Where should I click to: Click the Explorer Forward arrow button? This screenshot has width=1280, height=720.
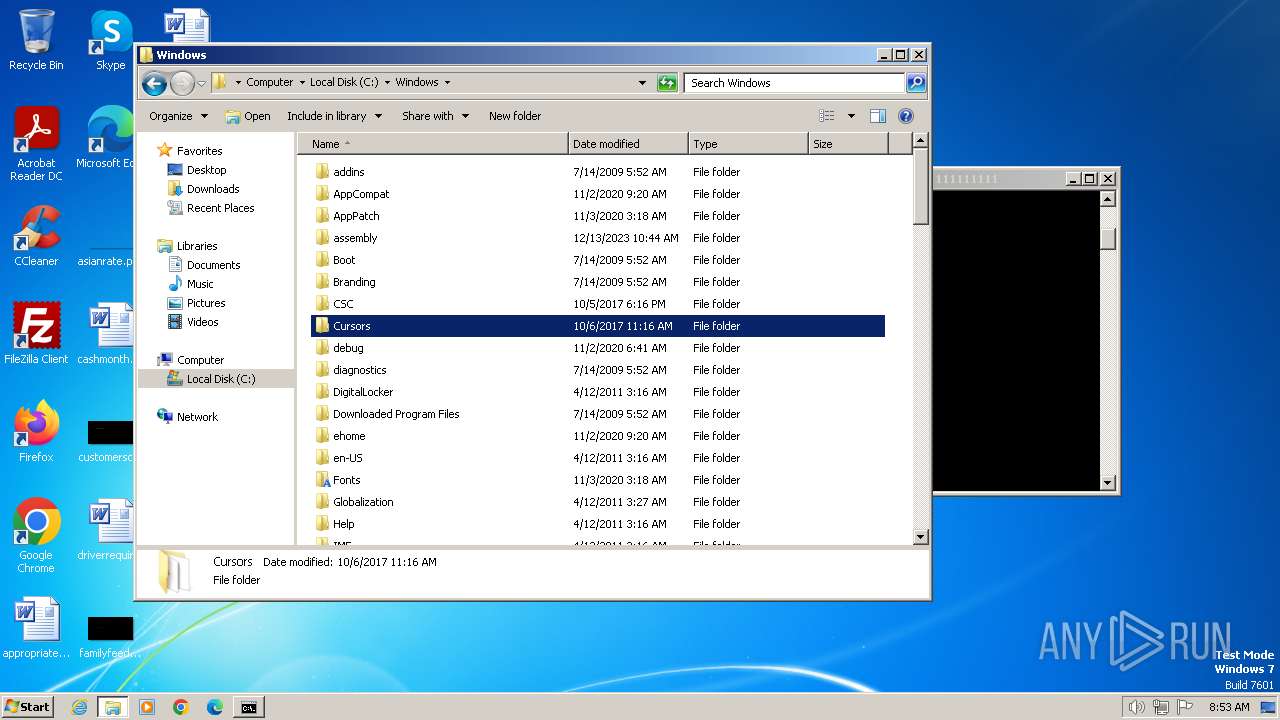coord(182,83)
